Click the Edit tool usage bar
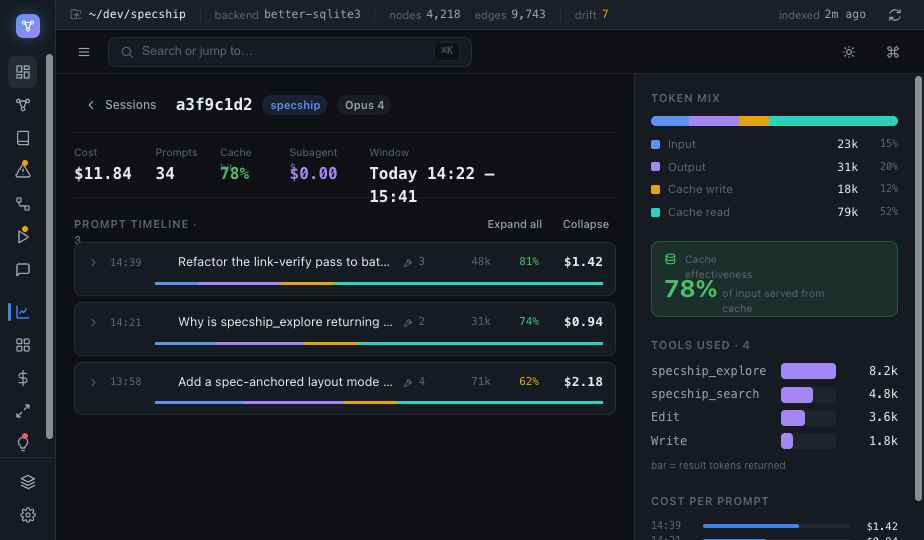The width and height of the screenshot is (924, 540). click(x=808, y=417)
